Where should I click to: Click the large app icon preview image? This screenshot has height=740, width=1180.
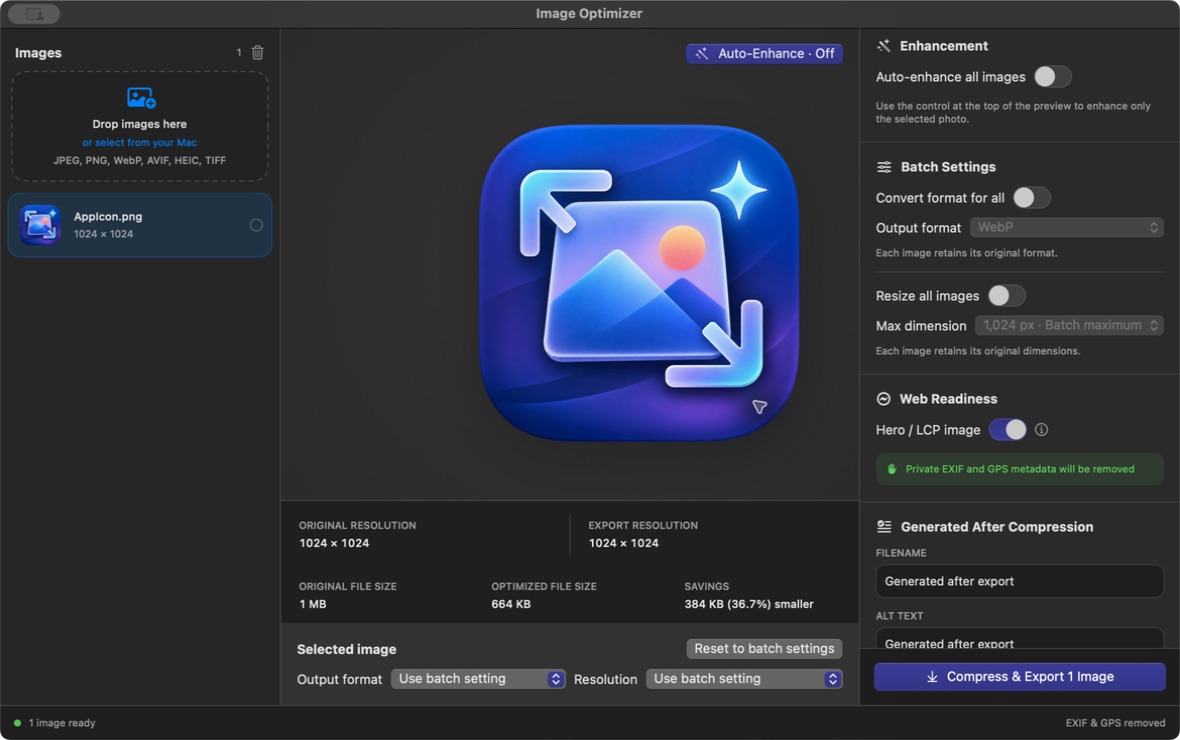click(639, 282)
